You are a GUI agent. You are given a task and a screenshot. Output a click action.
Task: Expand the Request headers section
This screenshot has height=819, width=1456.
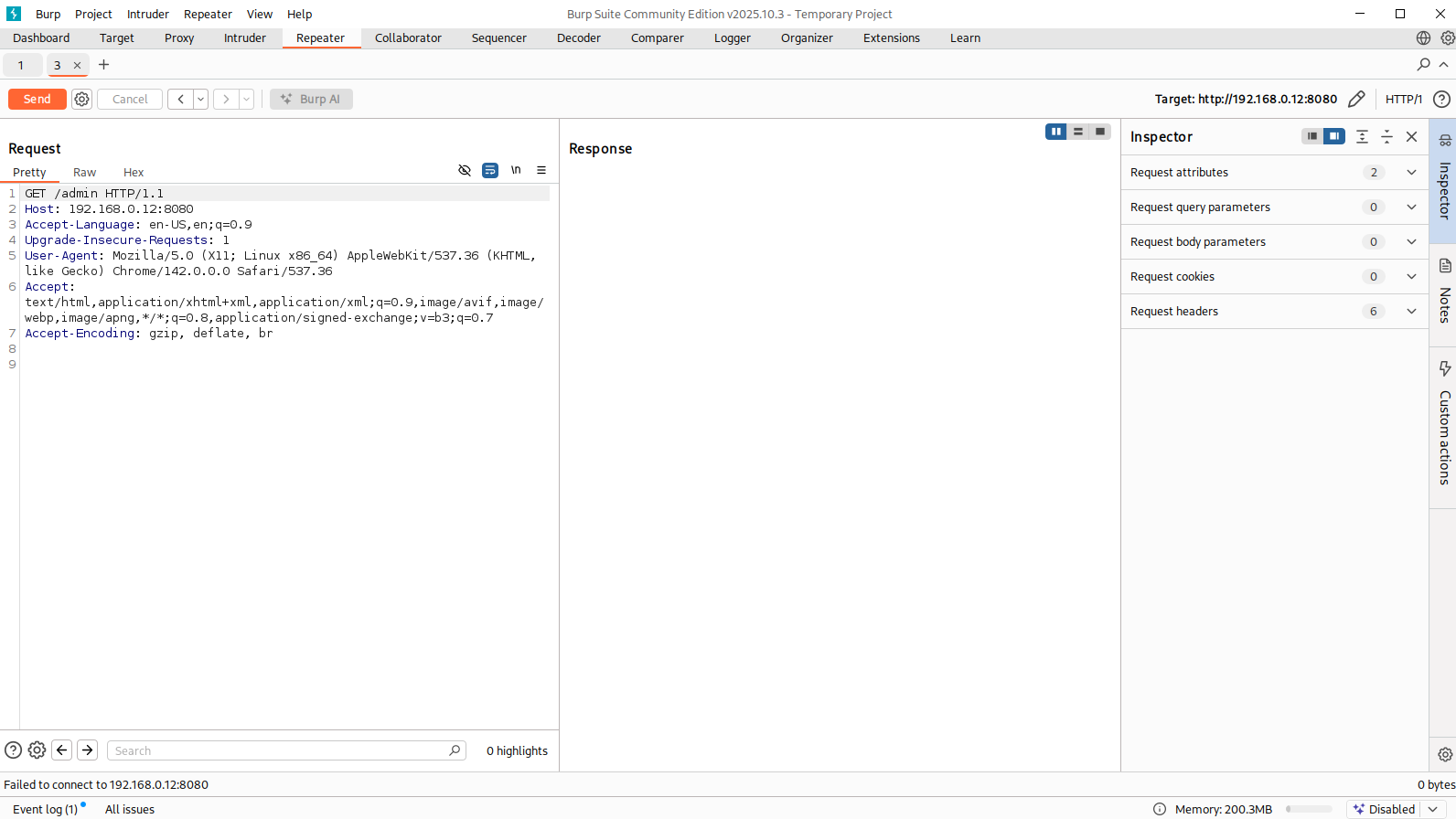coord(1411,312)
